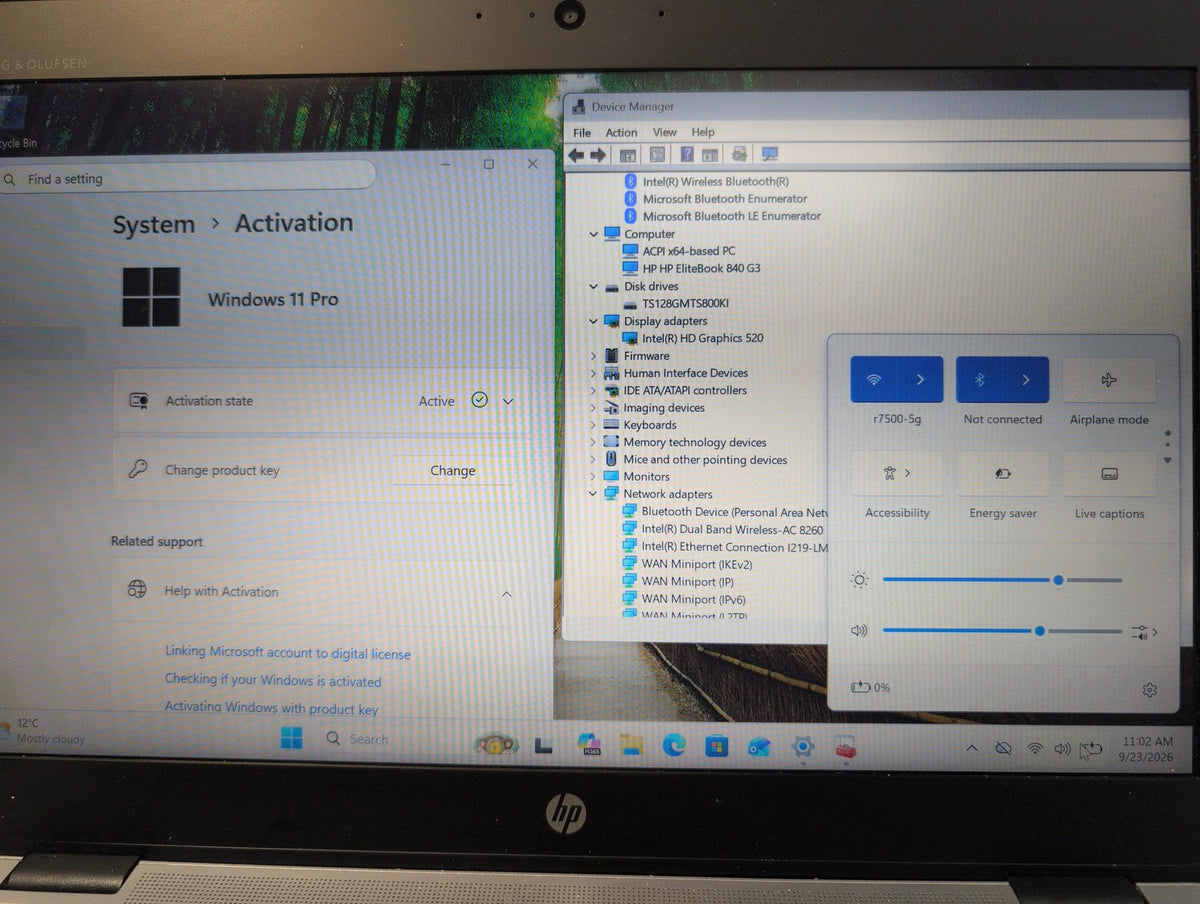Collapse the Display adapters node
The height and width of the screenshot is (904, 1200).
pyautogui.click(x=593, y=321)
